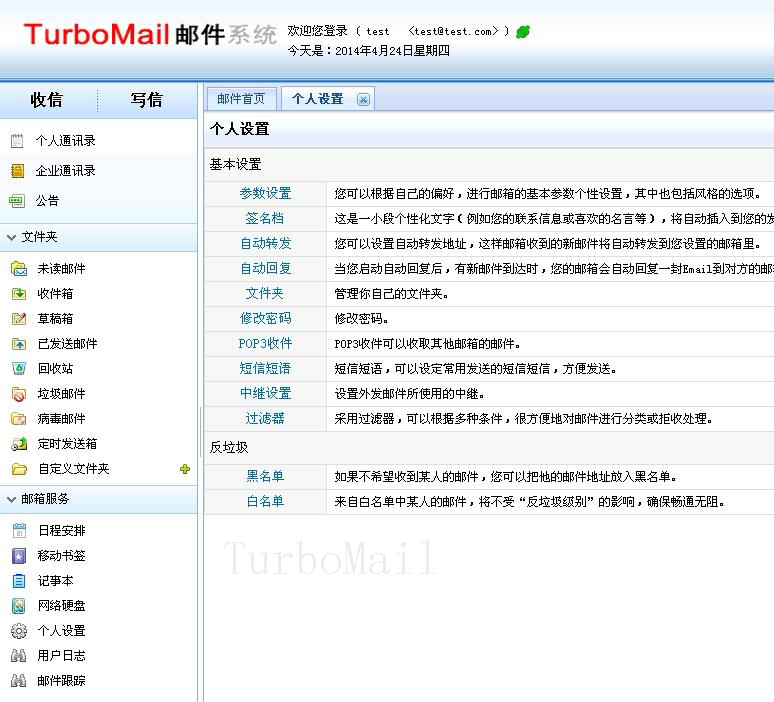Select 邮件跟踪 service label

pos(62,681)
